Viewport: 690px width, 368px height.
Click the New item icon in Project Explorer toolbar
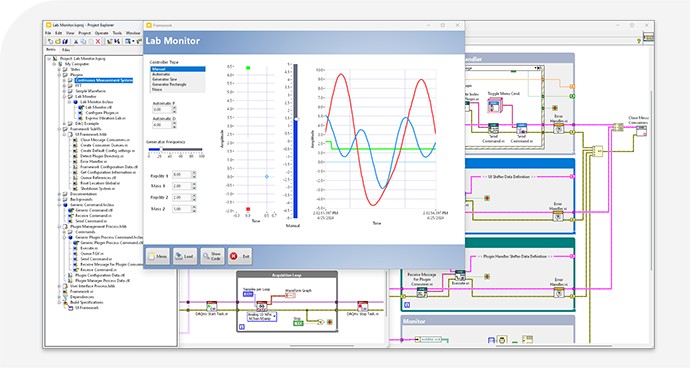tap(50, 41)
